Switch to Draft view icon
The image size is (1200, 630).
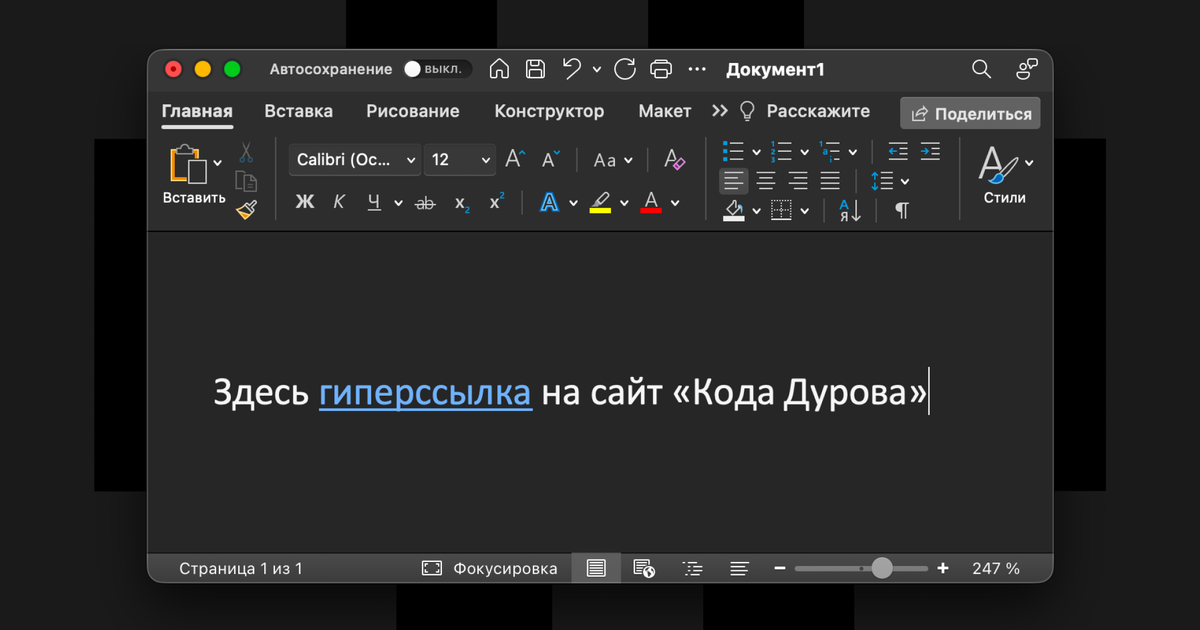(739, 568)
